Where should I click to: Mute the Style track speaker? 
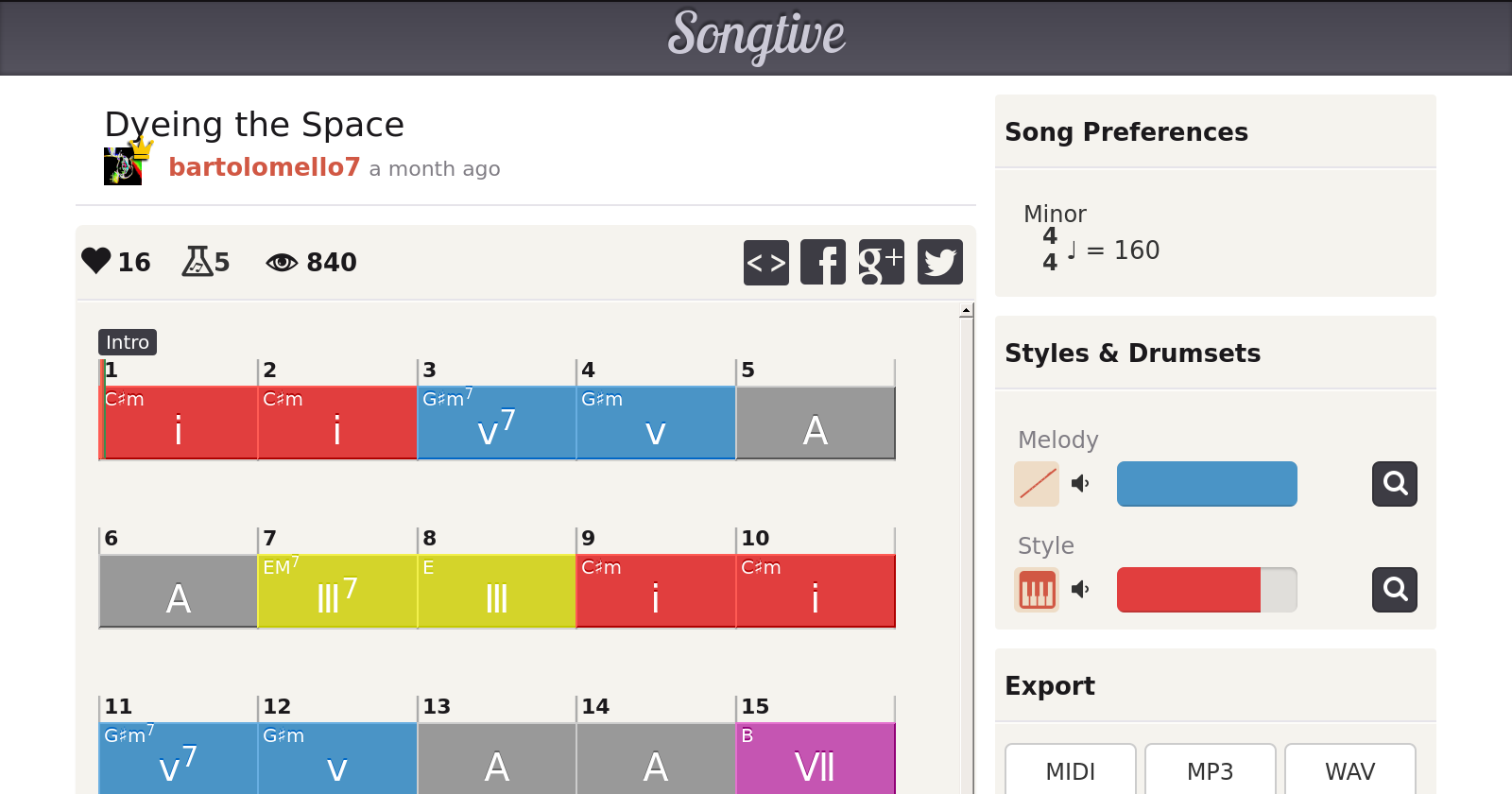(1080, 590)
